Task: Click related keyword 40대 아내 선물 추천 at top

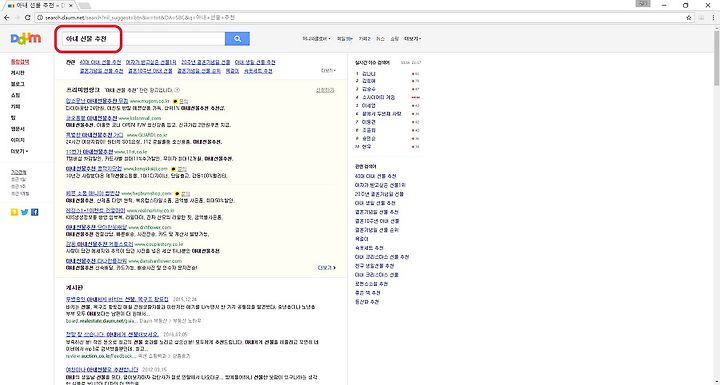Action: click(101, 62)
